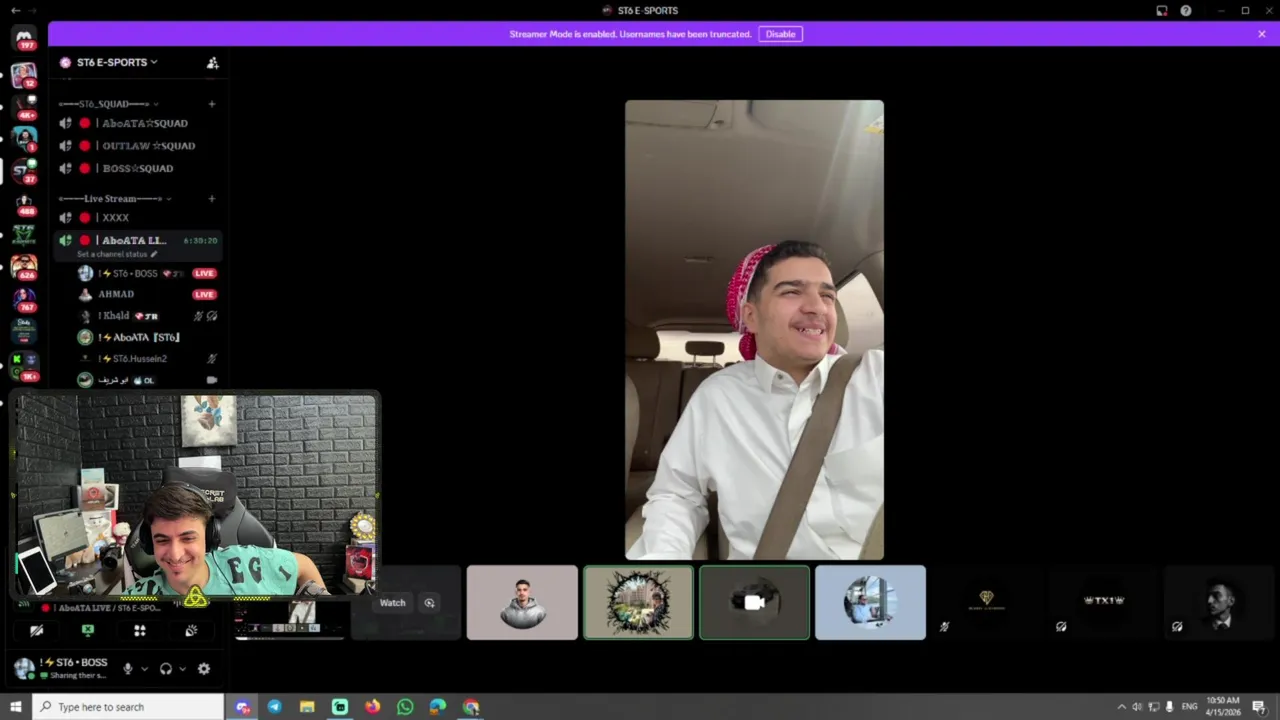The height and width of the screenshot is (720, 1280).
Task: Open Firefox from the taskbar
Action: [373, 707]
